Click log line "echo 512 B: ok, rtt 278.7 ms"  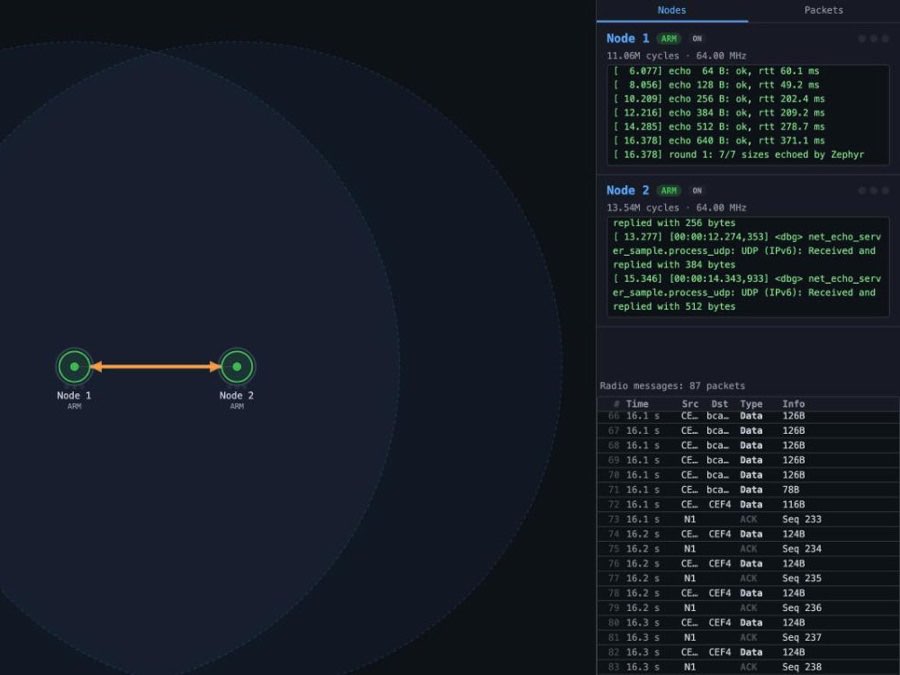719,126
